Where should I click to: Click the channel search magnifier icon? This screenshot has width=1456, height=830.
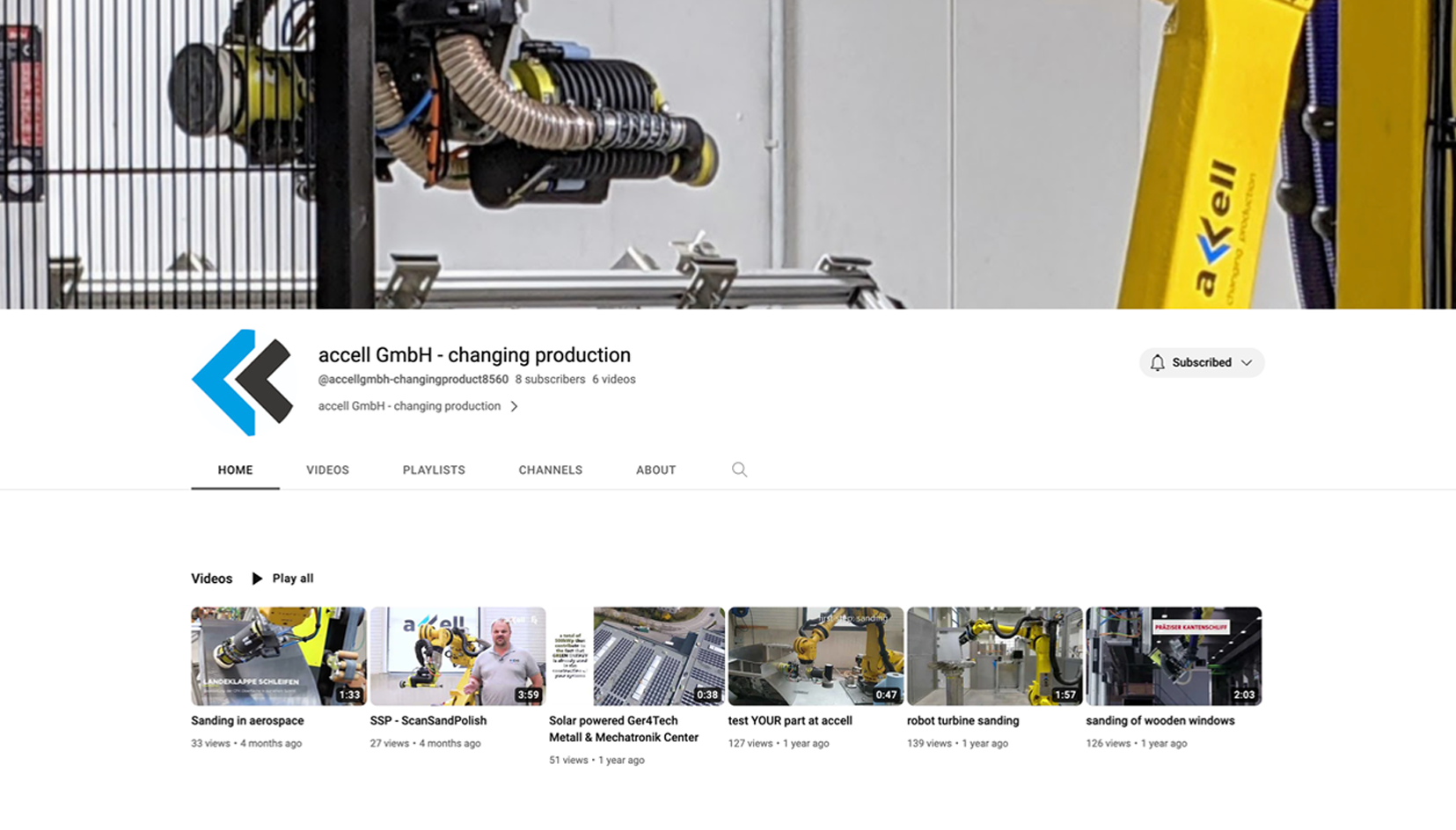739,470
